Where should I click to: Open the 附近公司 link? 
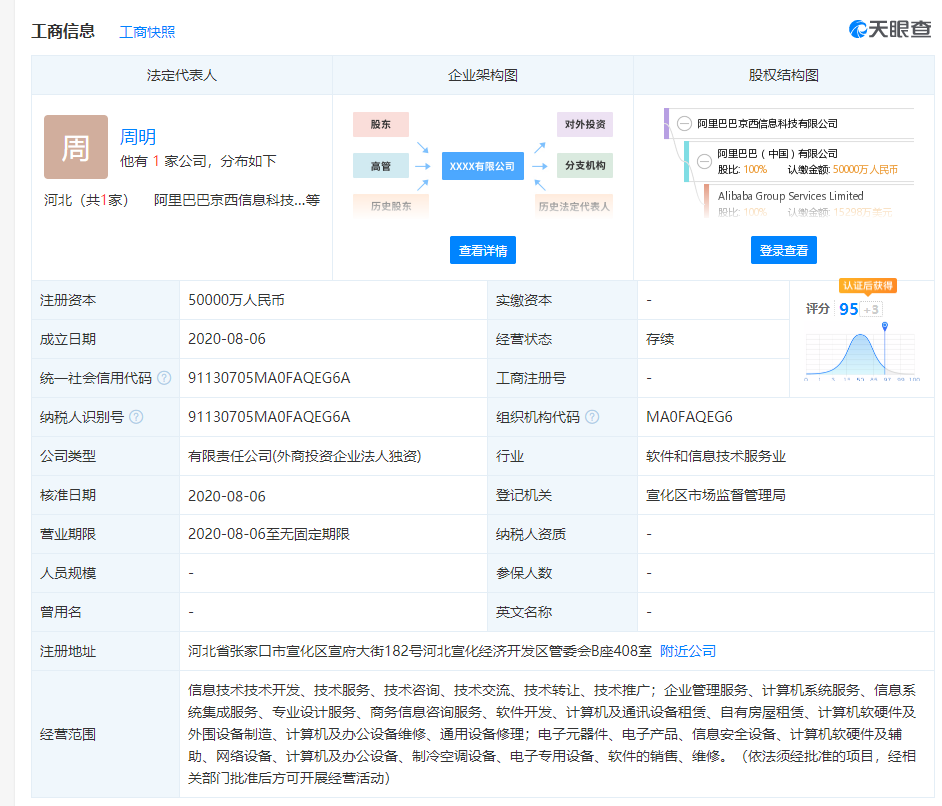click(x=688, y=651)
